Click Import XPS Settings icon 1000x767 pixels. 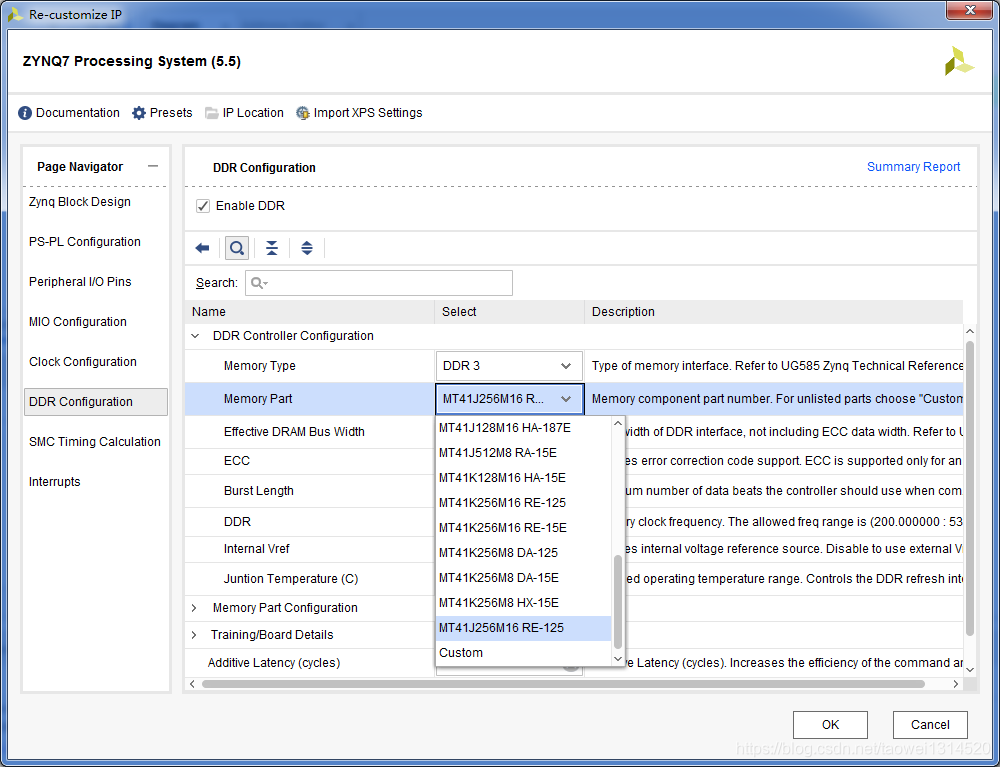tap(303, 113)
